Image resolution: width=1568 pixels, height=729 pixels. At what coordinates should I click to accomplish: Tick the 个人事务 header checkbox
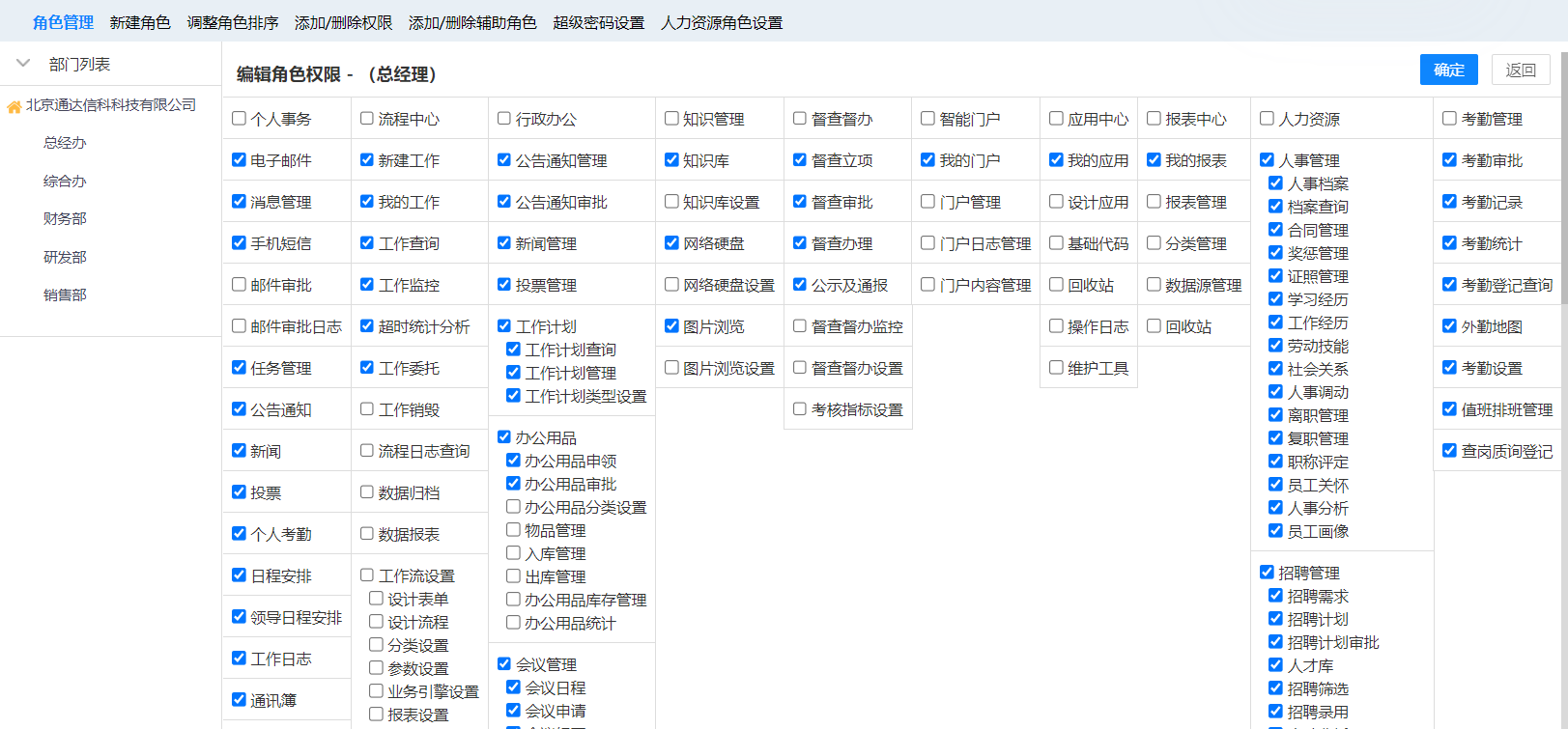240,119
